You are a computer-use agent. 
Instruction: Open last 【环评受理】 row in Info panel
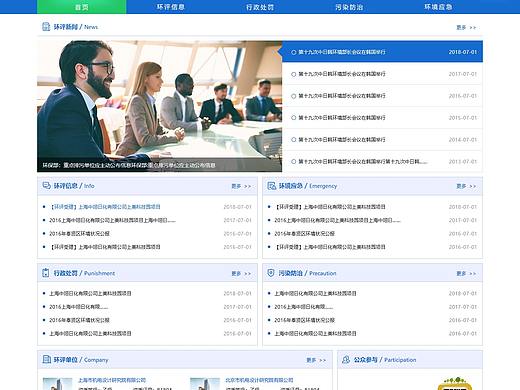105,247
